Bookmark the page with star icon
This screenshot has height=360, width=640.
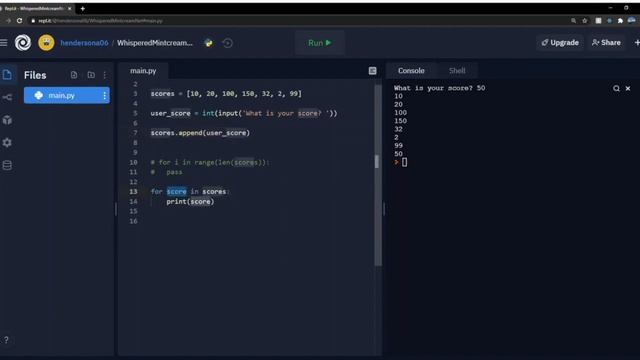[x=584, y=20]
